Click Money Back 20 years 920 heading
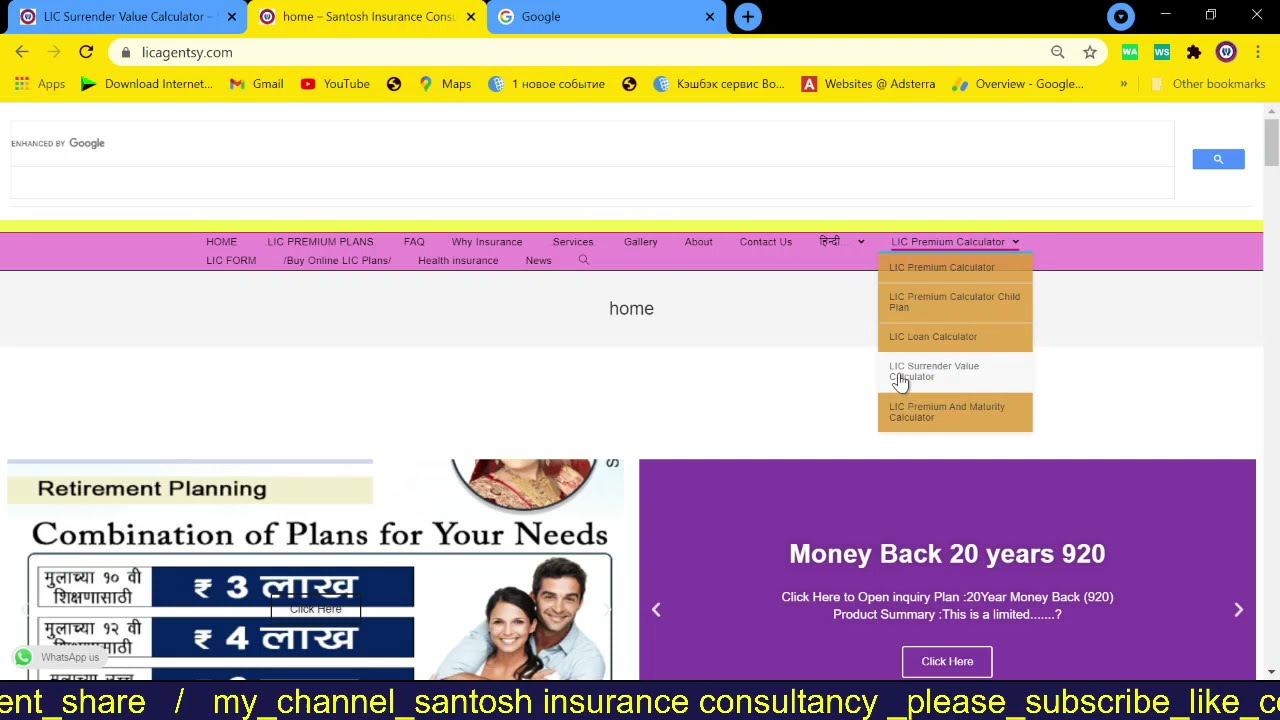1280x720 pixels. pyautogui.click(x=947, y=554)
